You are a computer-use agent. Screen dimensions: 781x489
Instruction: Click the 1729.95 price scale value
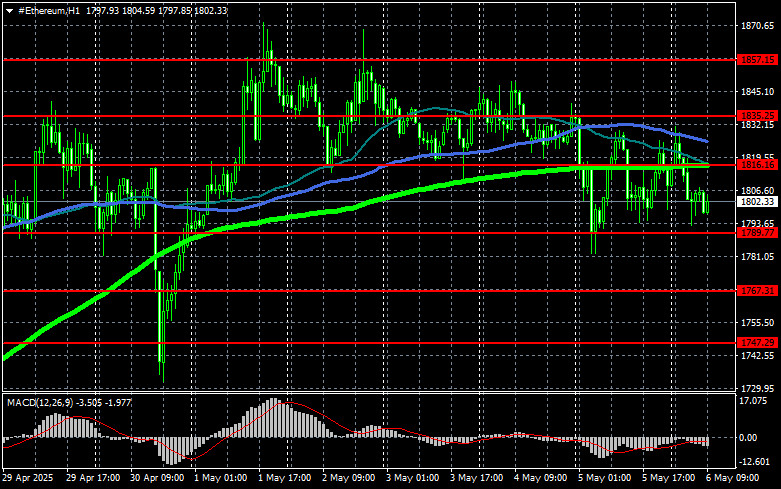click(x=758, y=388)
